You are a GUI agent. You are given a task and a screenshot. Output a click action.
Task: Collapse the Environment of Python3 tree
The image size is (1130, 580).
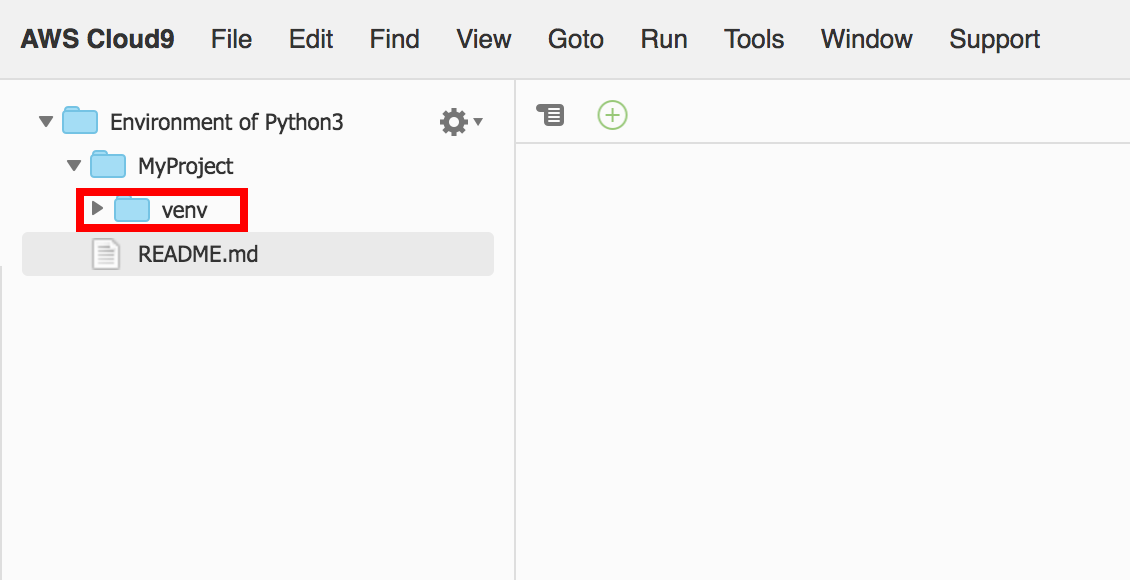pyautogui.click(x=45, y=121)
